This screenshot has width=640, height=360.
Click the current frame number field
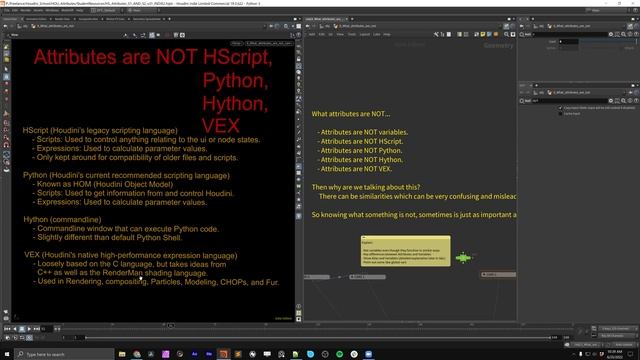click(46, 329)
